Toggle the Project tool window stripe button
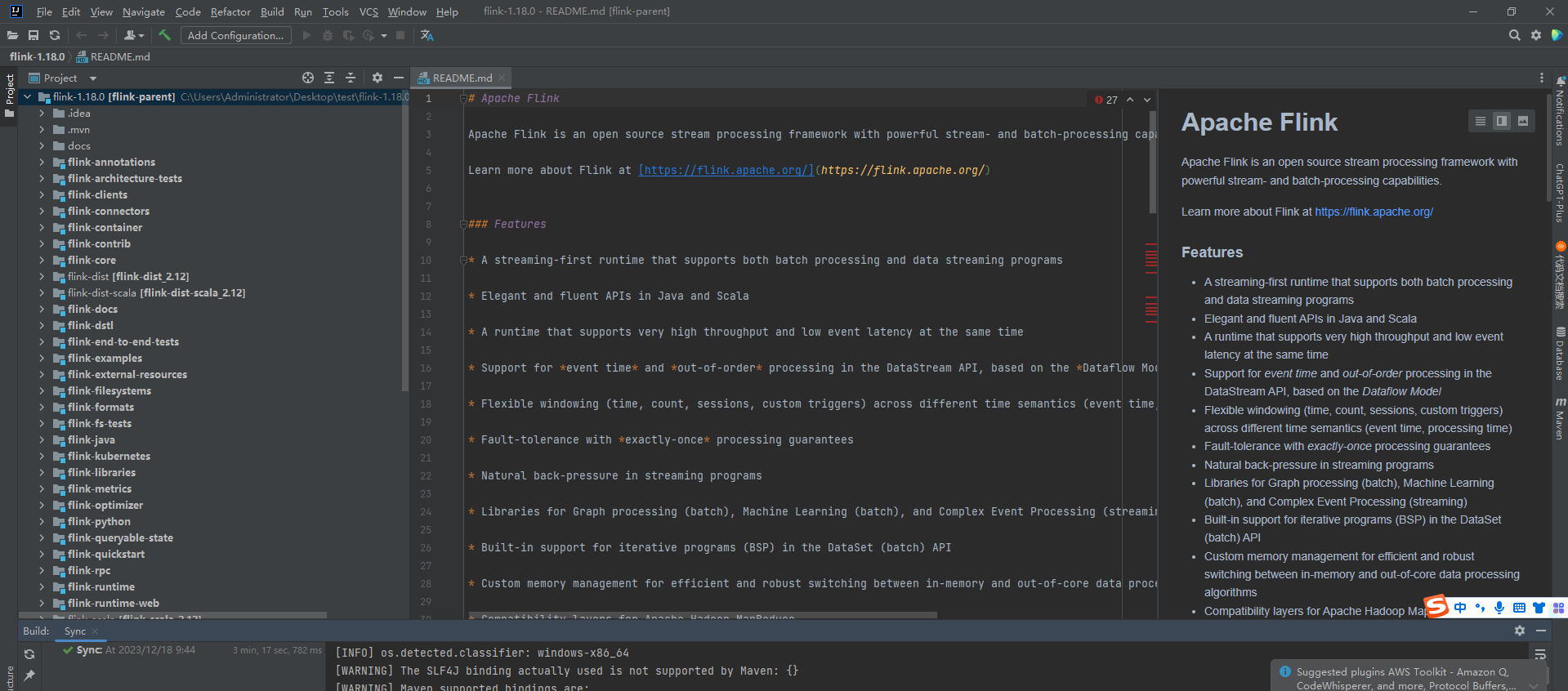Viewport: 1568px width, 691px height. pyautogui.click(x=10, y=96)
